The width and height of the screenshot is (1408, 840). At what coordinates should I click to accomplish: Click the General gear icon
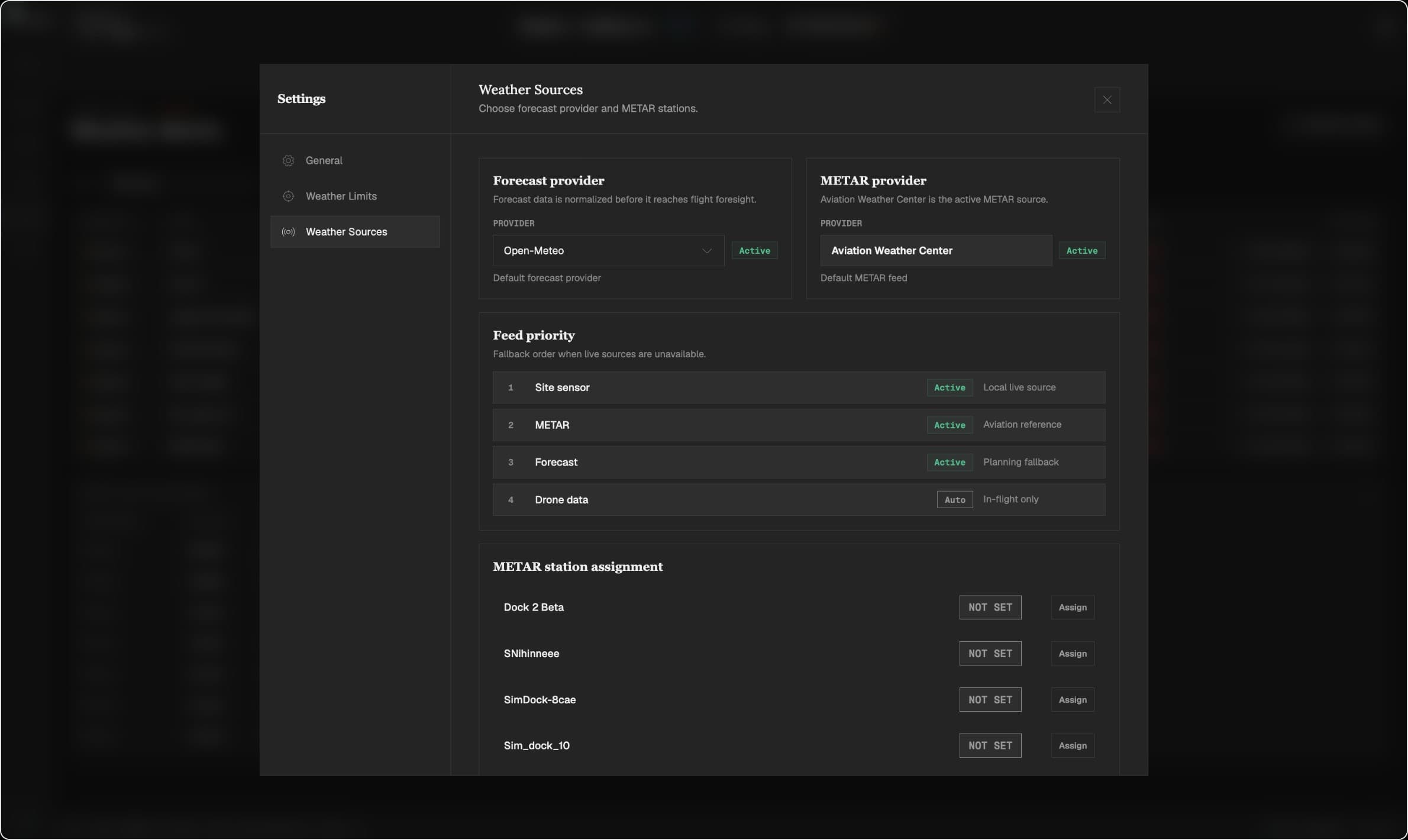(288, 160)
